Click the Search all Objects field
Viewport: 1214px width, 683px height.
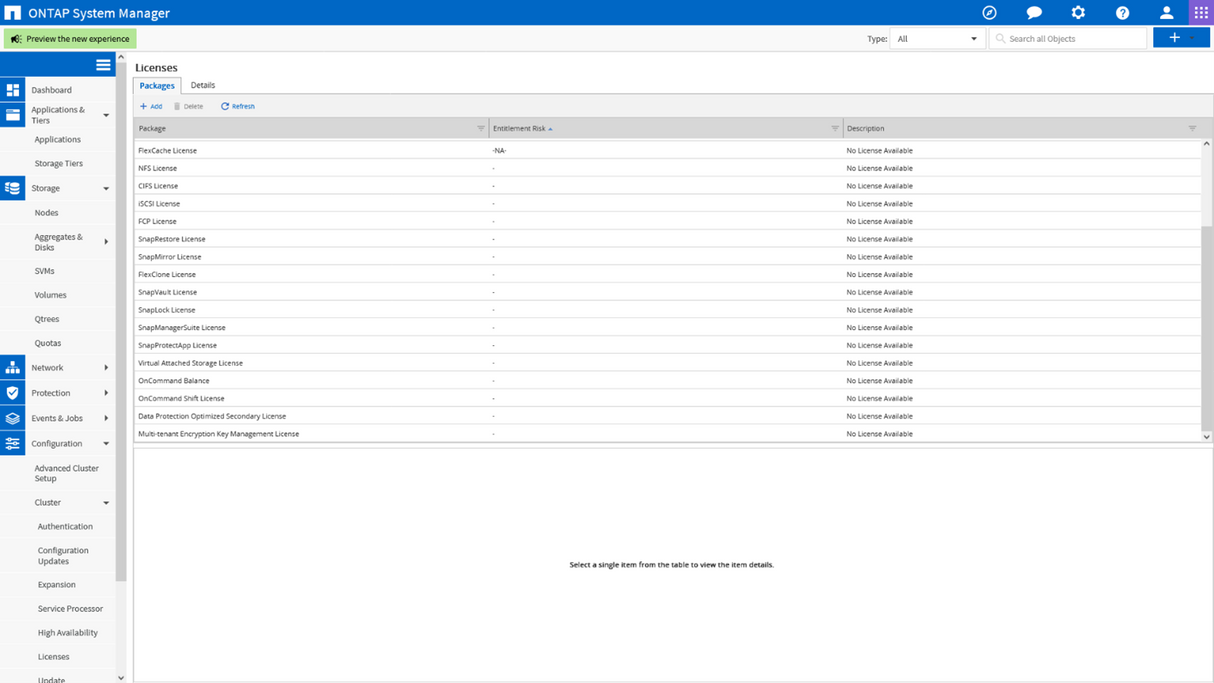(x=1068, y=38)
